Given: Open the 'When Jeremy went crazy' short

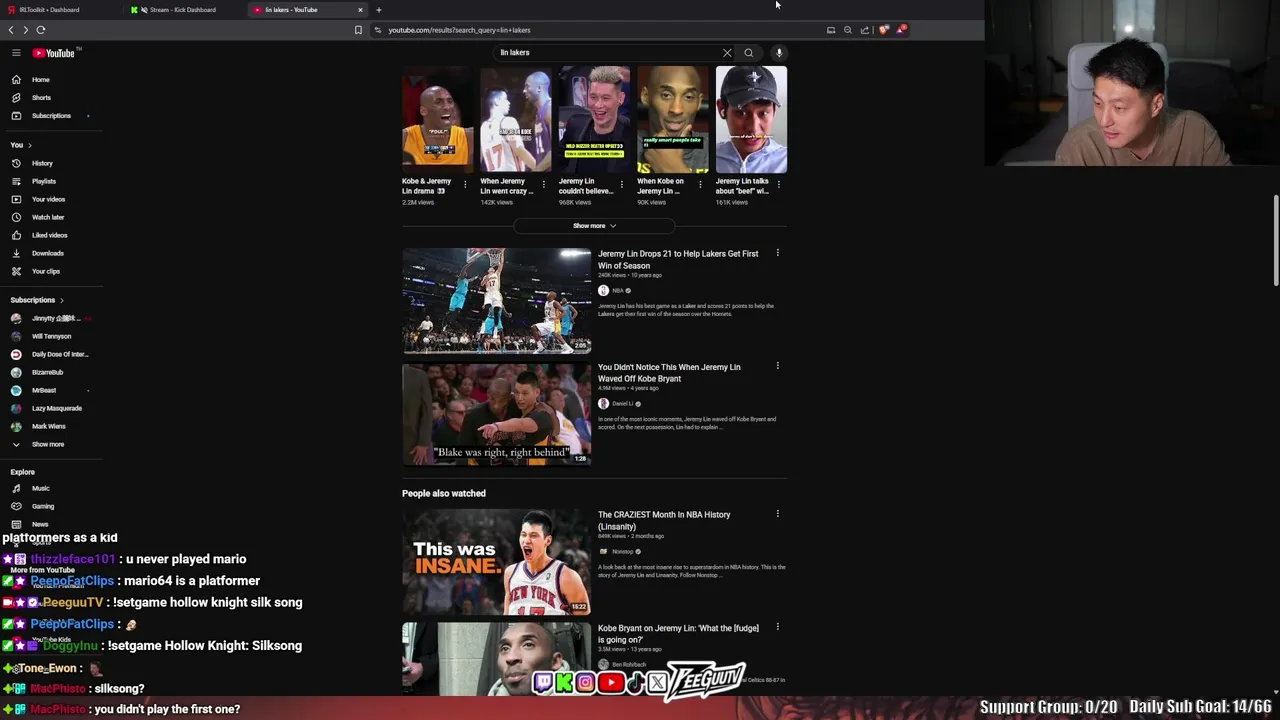Looking at the screenshot, I should pyautogui.click(x=516, y=119).
